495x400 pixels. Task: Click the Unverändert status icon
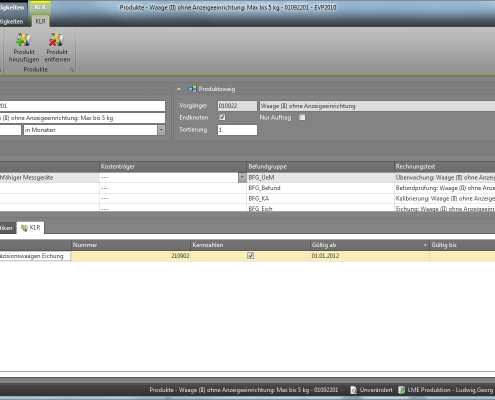click(353, 390)
